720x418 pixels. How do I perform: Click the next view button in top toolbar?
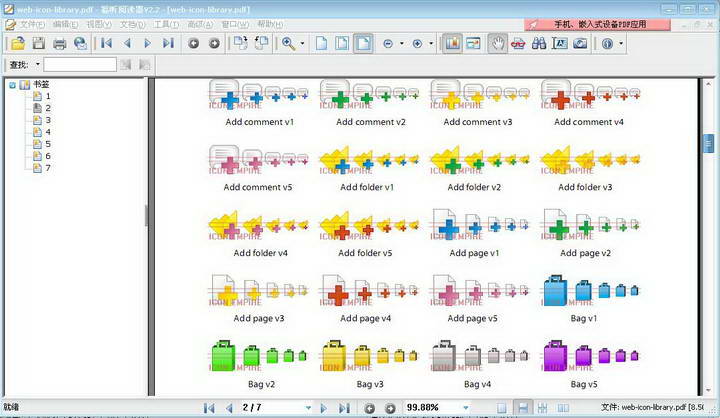click(x=214, y=44)
